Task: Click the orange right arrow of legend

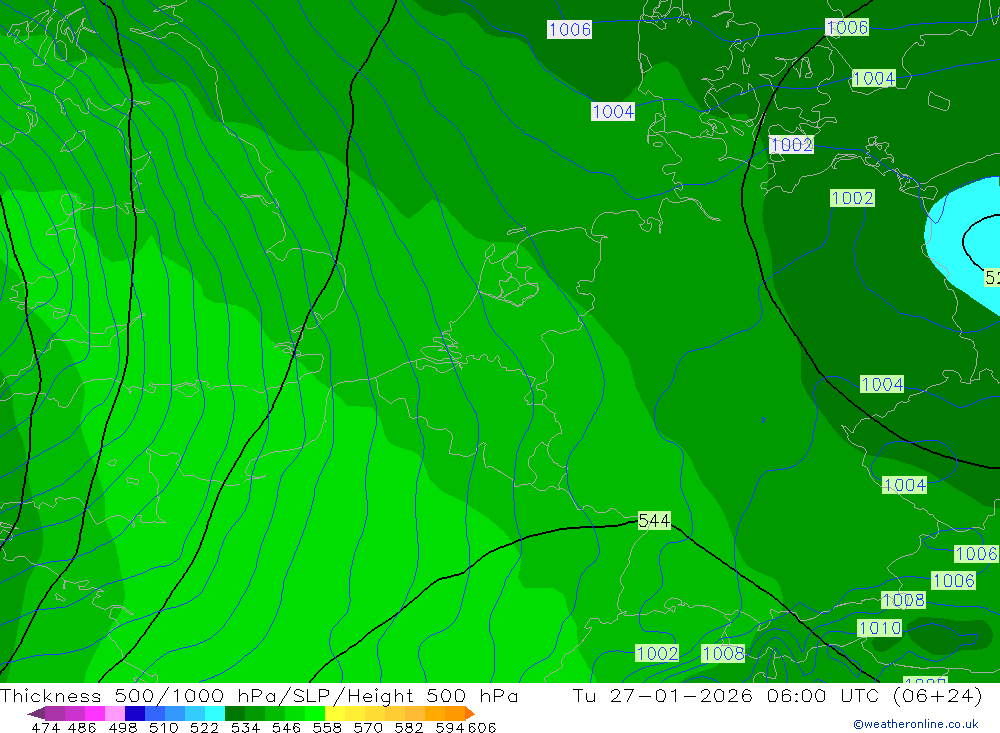Action: (x=470, y=713)
